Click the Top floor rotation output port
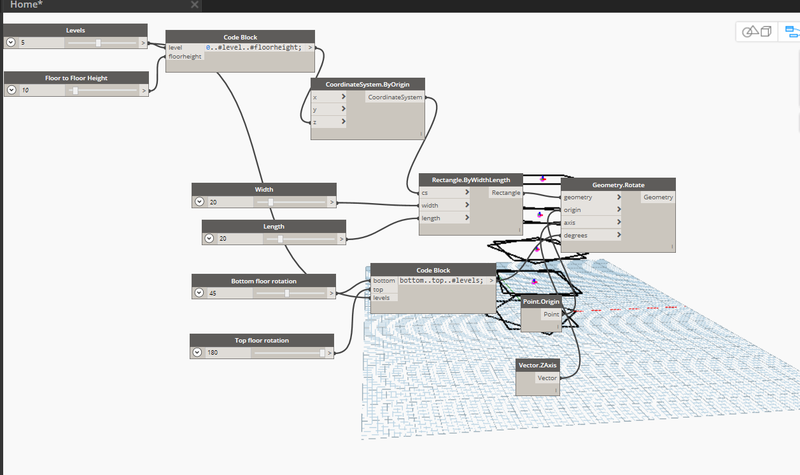Viewport: 800px width, 475px height. (x=330, y=353)
